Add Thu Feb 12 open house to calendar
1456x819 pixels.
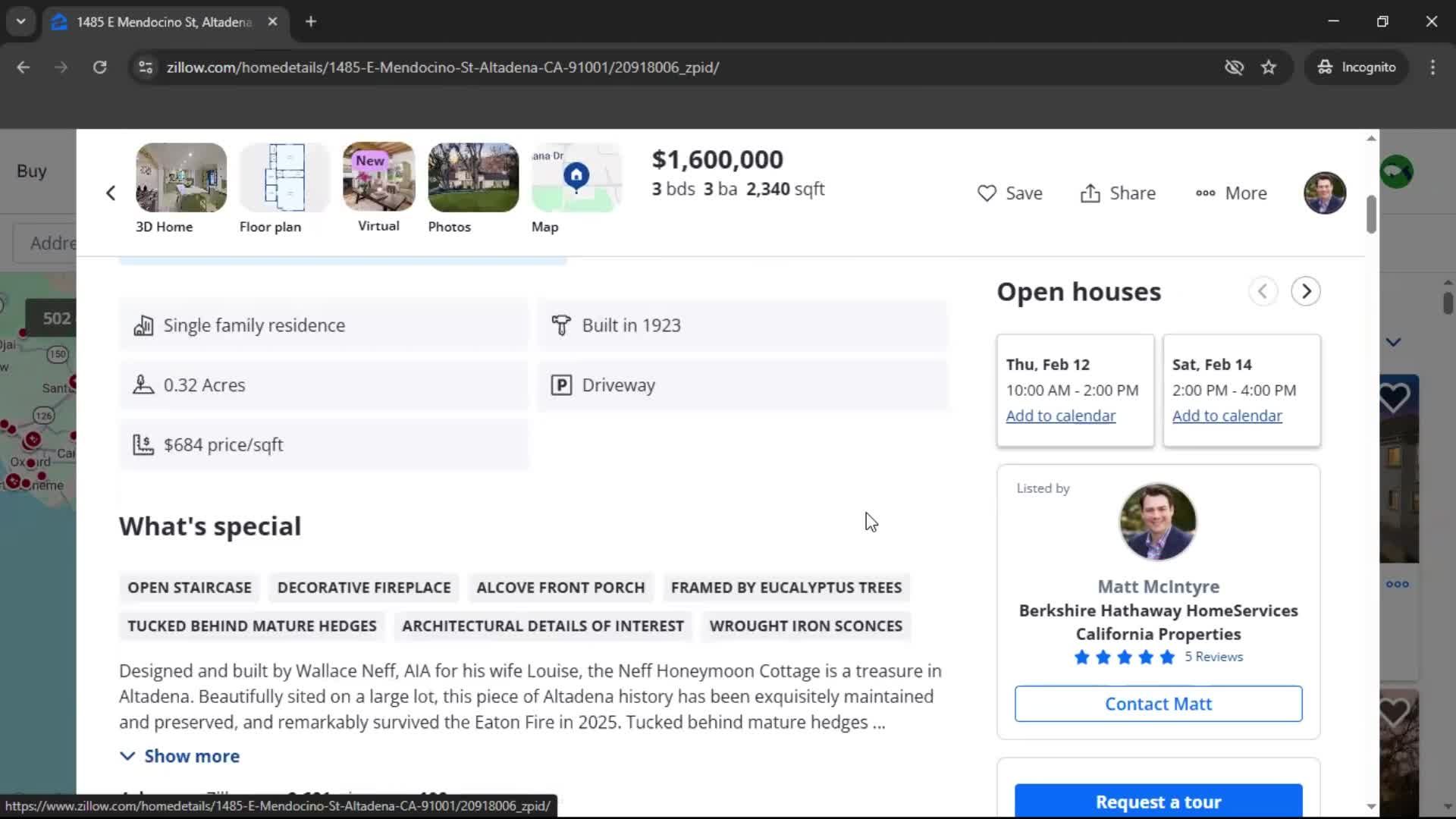(1060, 416)
